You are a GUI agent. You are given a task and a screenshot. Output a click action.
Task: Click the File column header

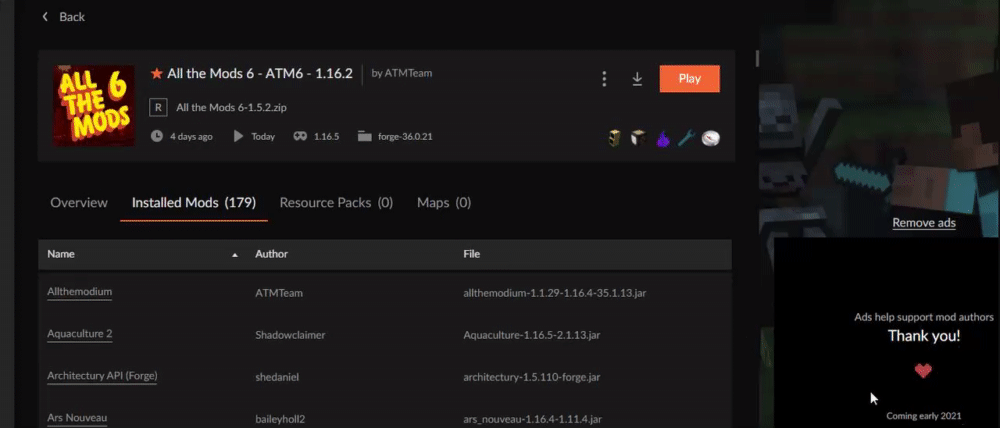click(471, 254)
